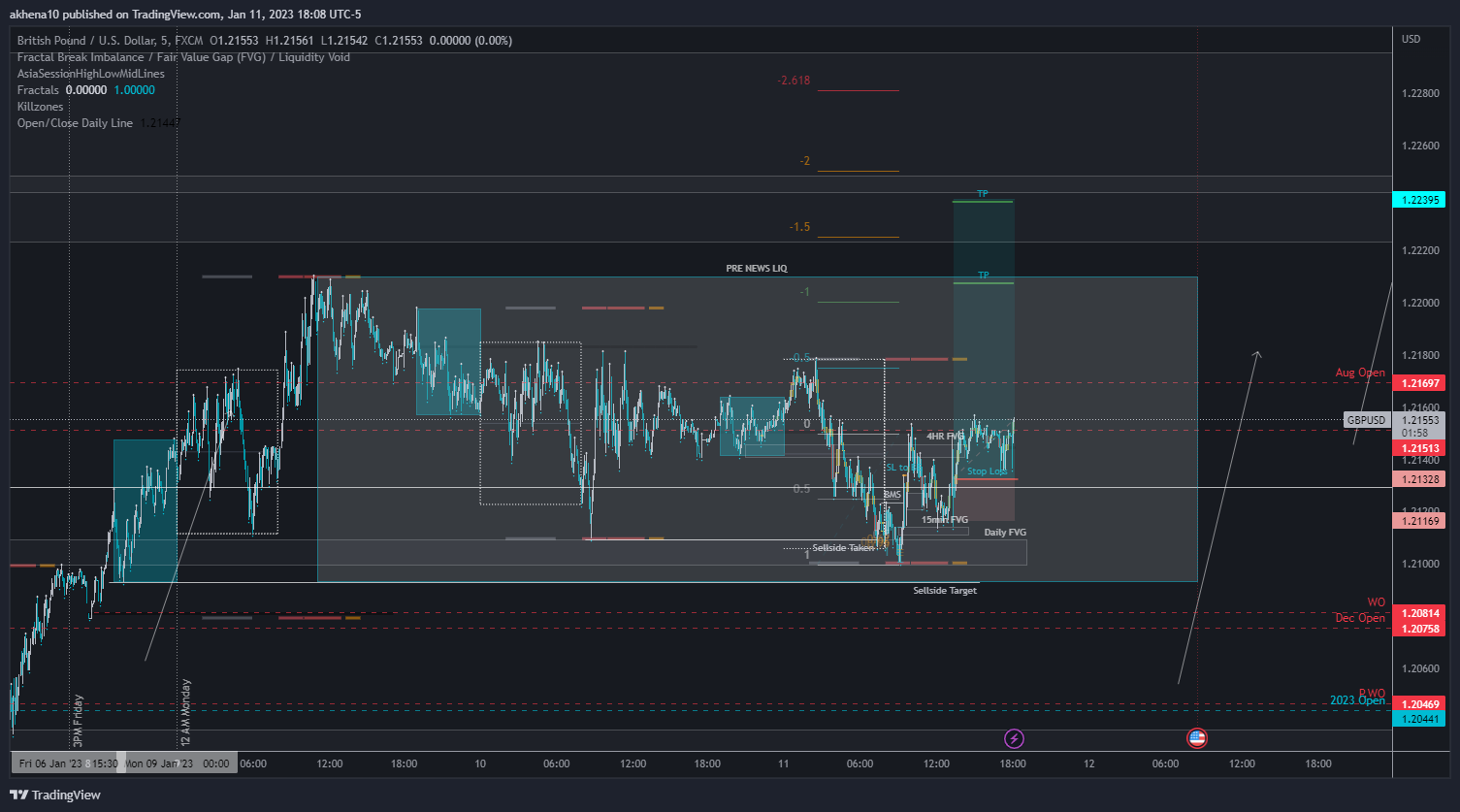This screenshot has height=812, width=1460.
Task: Click the -2.618 Fibonacci level label
Action: 794,81
